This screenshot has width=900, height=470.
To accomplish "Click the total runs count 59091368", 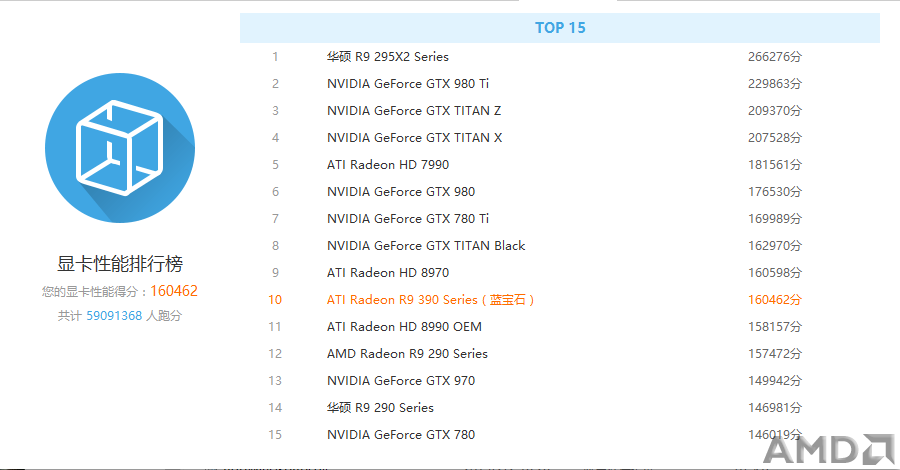I will pyautogui.click(x=114, y=316).
